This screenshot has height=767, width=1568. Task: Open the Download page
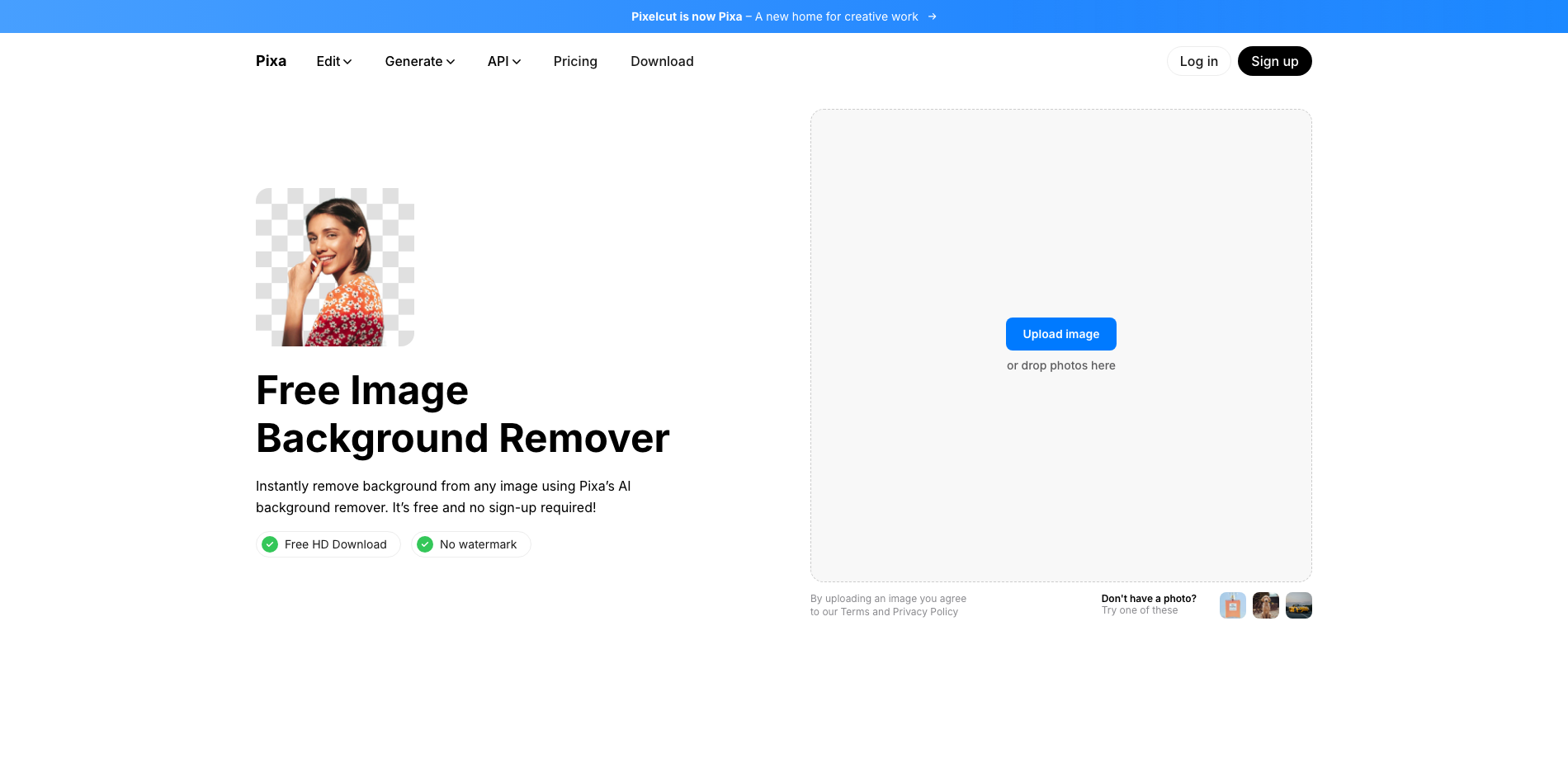coord(662,61)
